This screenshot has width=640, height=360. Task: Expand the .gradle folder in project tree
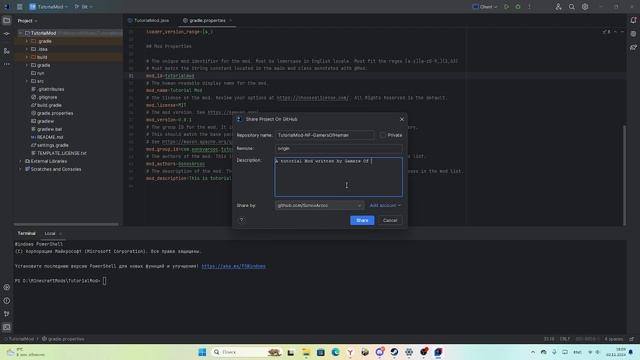pos(27,41)
